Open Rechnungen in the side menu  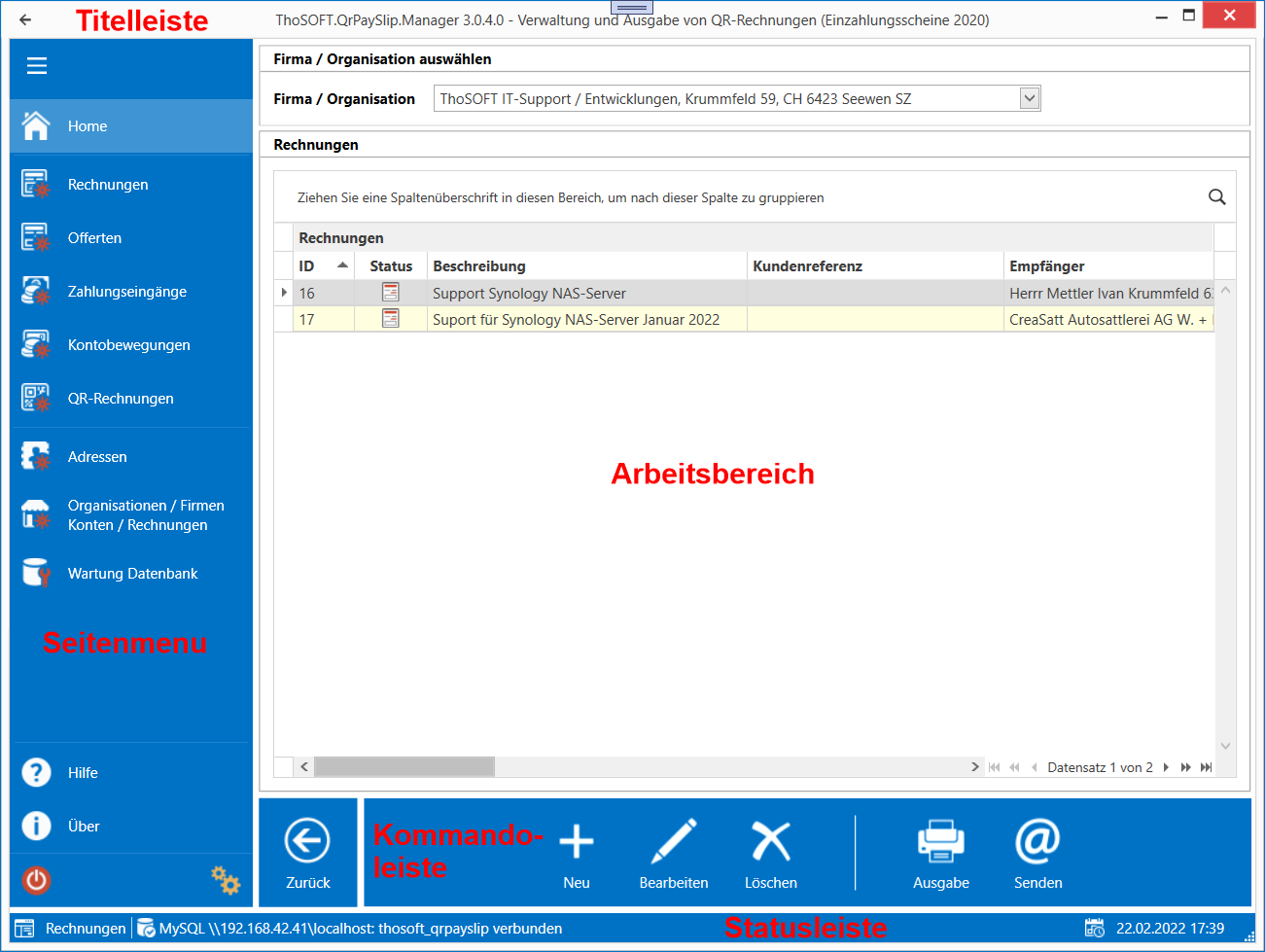click(x=131, y=185)
